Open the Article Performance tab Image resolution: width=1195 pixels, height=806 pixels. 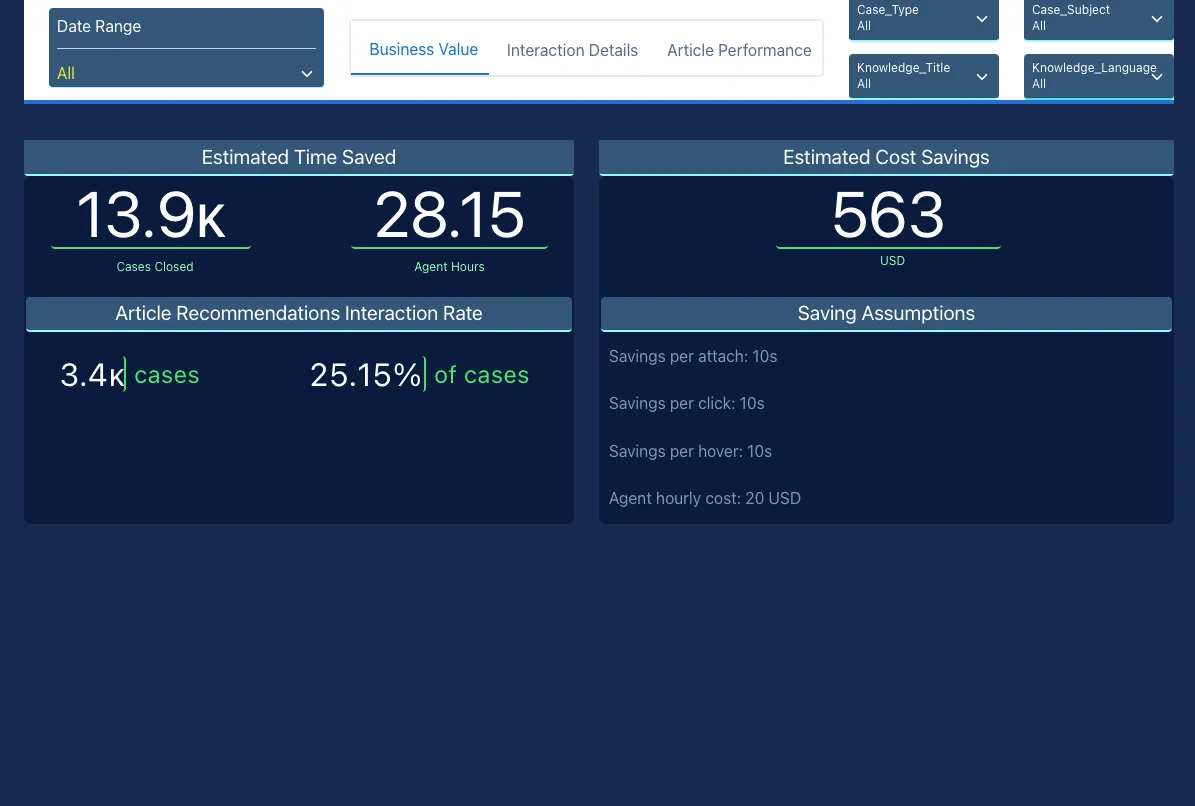[739, 50]
